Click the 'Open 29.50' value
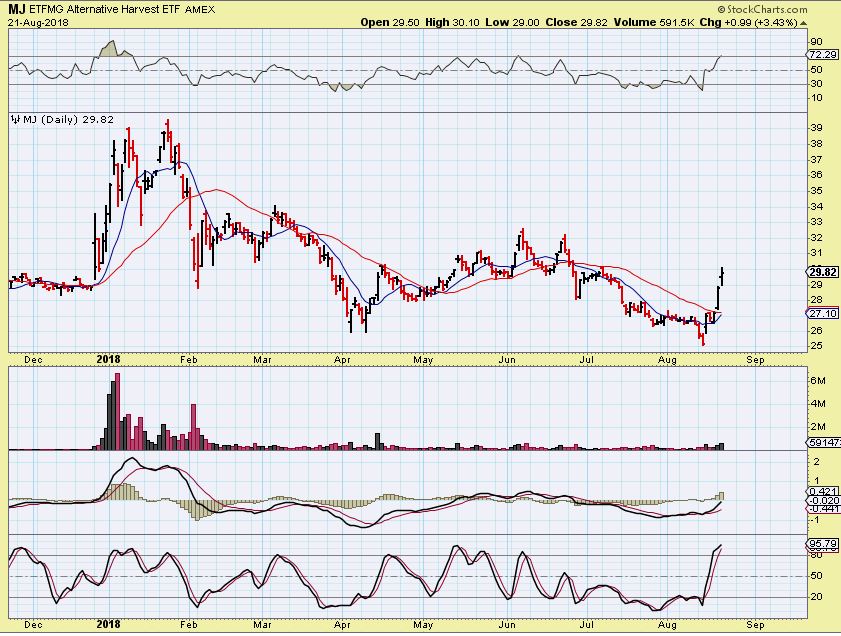The height and width of the screenshot is (636, 841). (390, 23)
